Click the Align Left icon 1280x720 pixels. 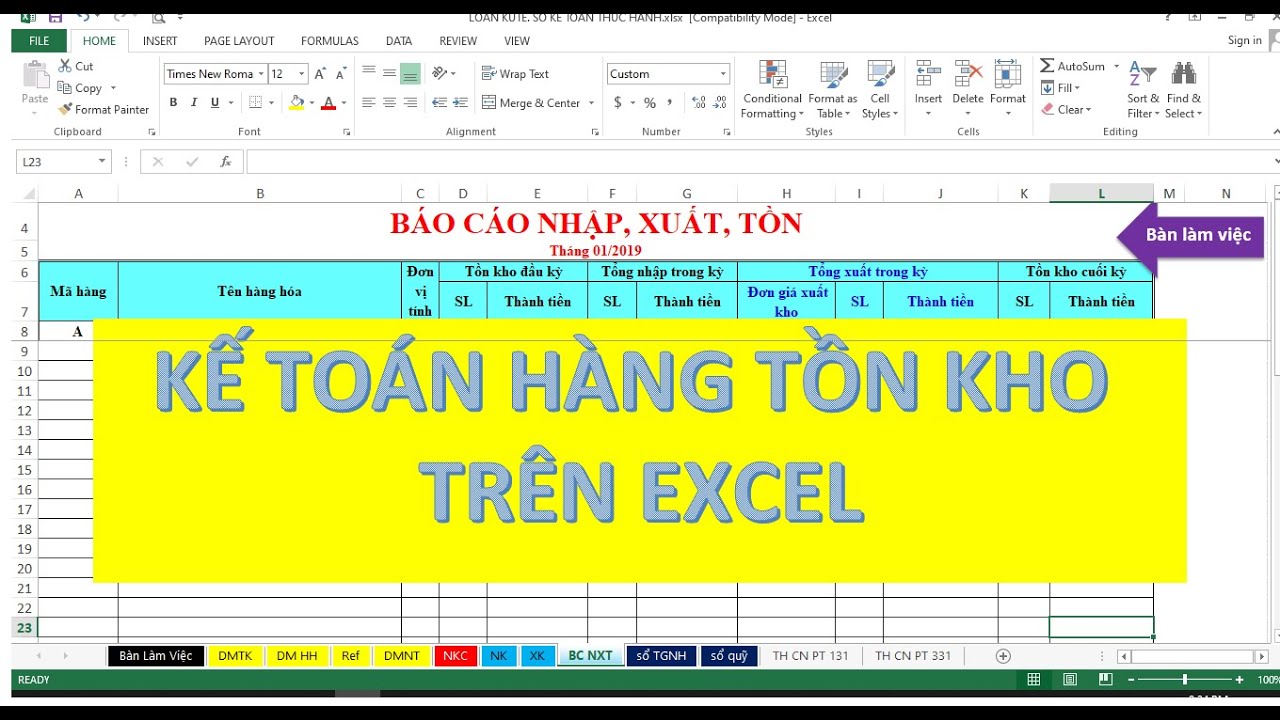click(368, 103)
